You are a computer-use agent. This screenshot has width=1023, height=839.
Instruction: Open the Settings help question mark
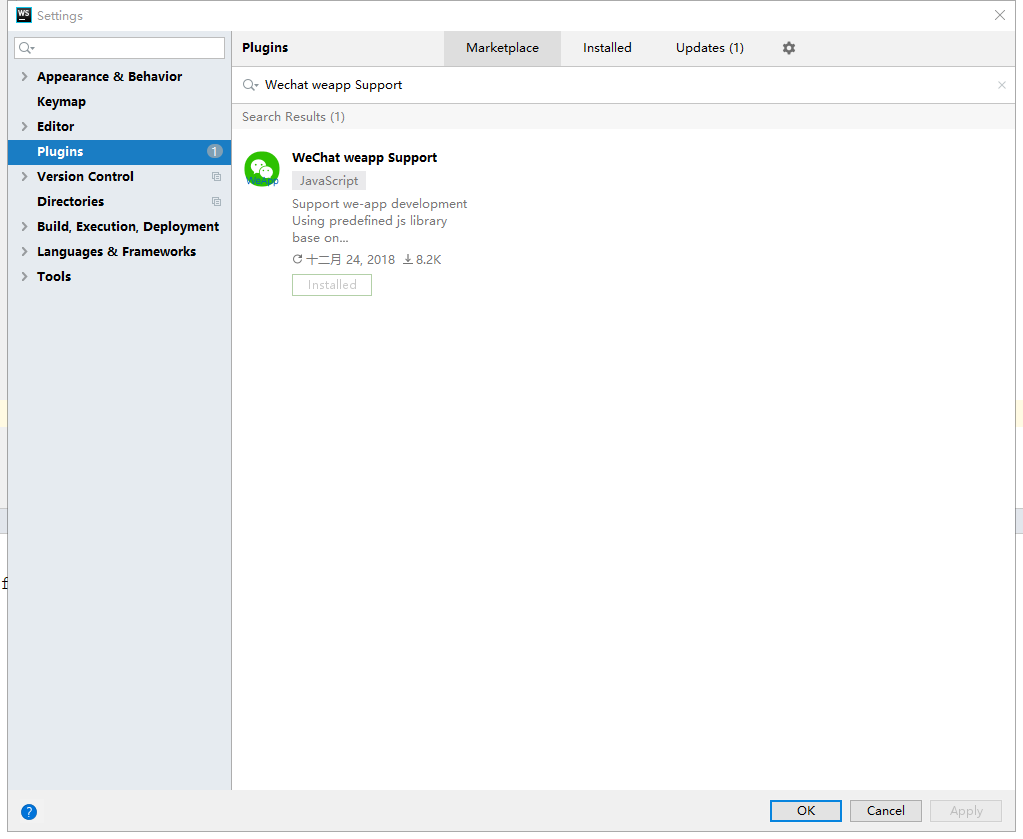pos(29,812)
